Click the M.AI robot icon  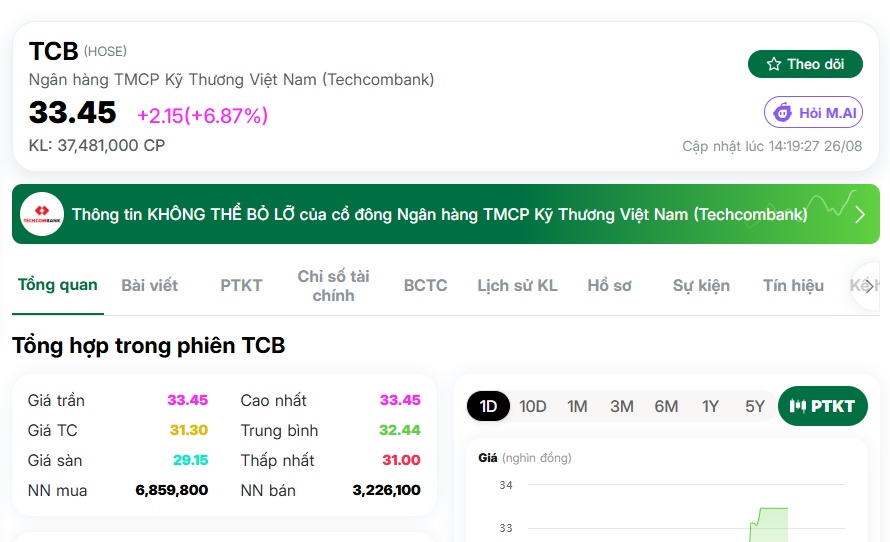click(x=782, y=112)
